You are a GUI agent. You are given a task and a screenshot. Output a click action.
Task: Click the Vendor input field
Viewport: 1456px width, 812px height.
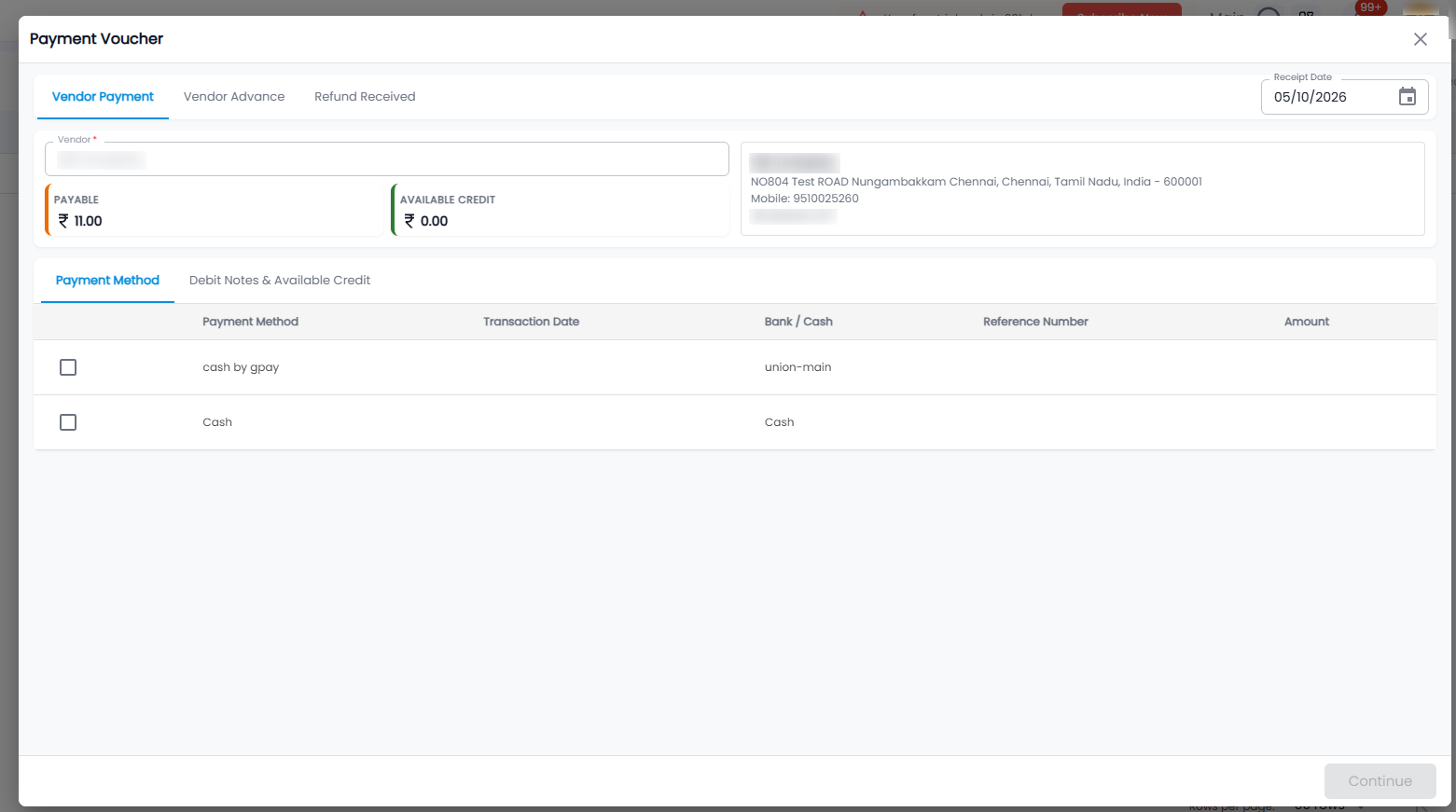[386, 159]
